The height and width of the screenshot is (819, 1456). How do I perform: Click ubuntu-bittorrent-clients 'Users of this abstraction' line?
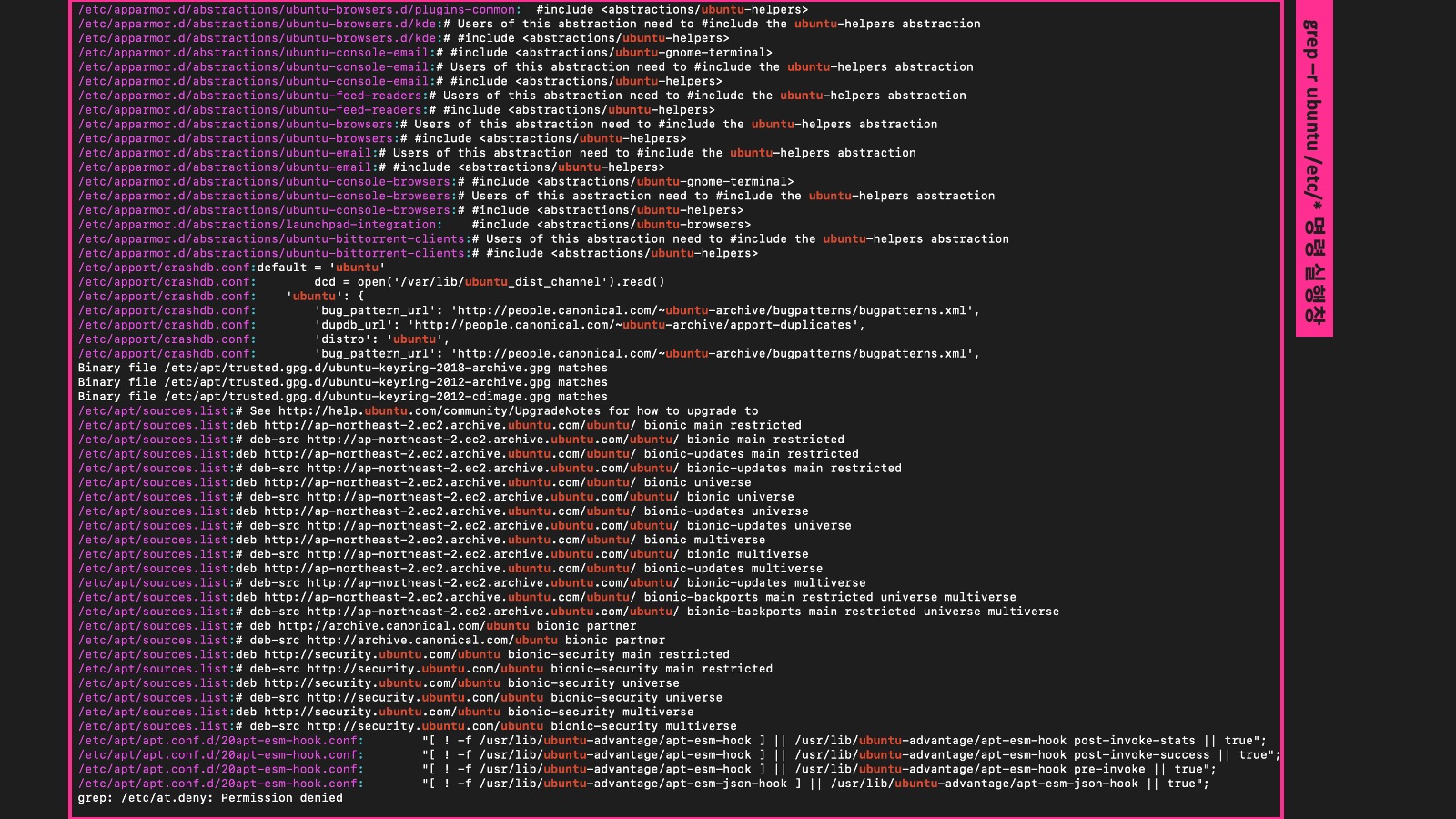(x=543, y=239)
